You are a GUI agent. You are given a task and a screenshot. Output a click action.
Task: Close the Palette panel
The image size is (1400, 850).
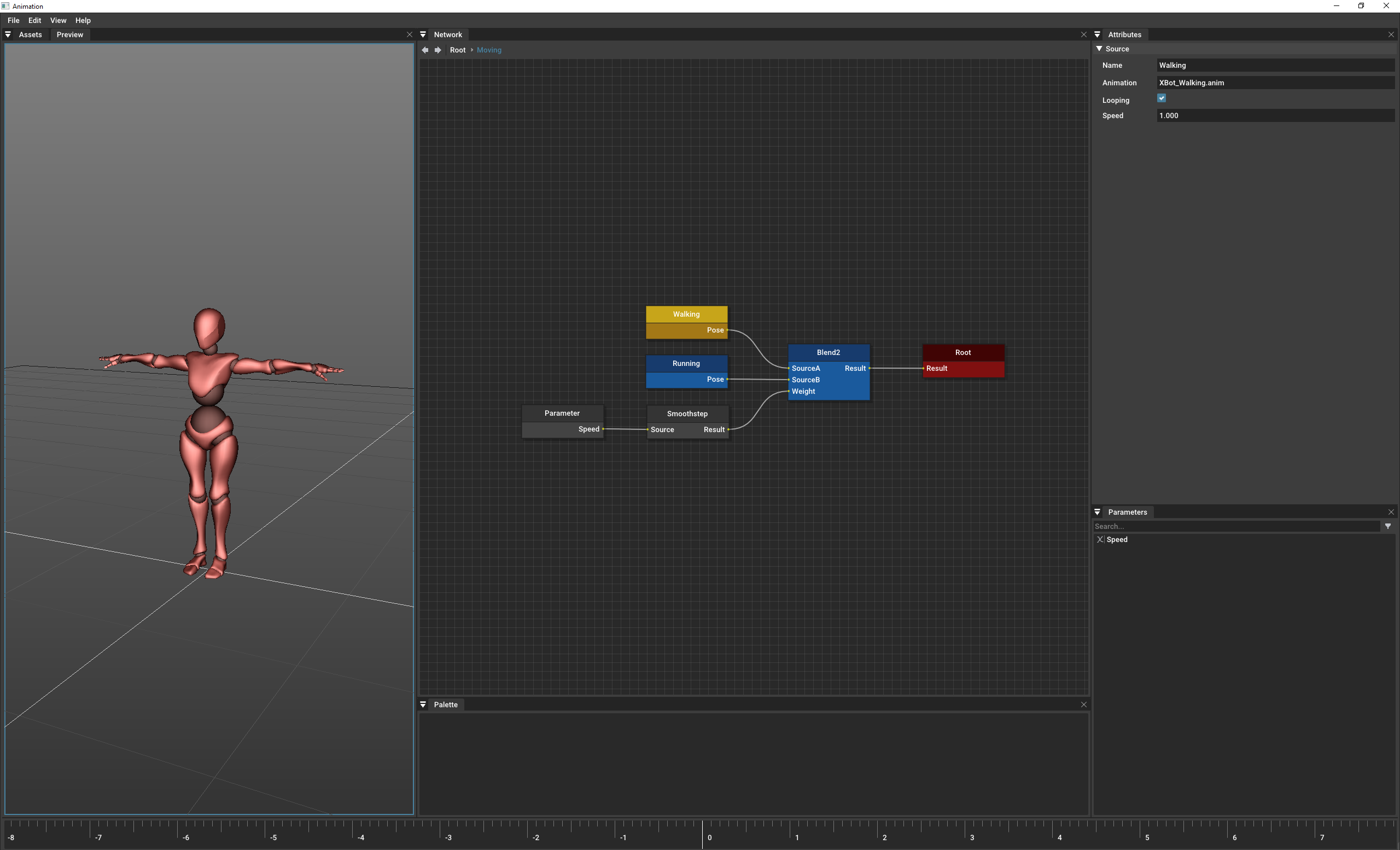[x=1083, y=704]
